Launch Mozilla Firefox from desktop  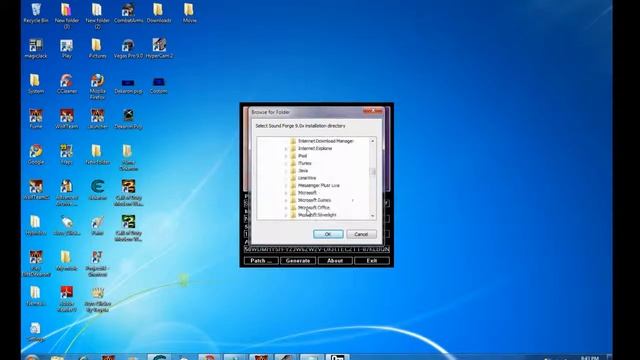click(97, 87)
